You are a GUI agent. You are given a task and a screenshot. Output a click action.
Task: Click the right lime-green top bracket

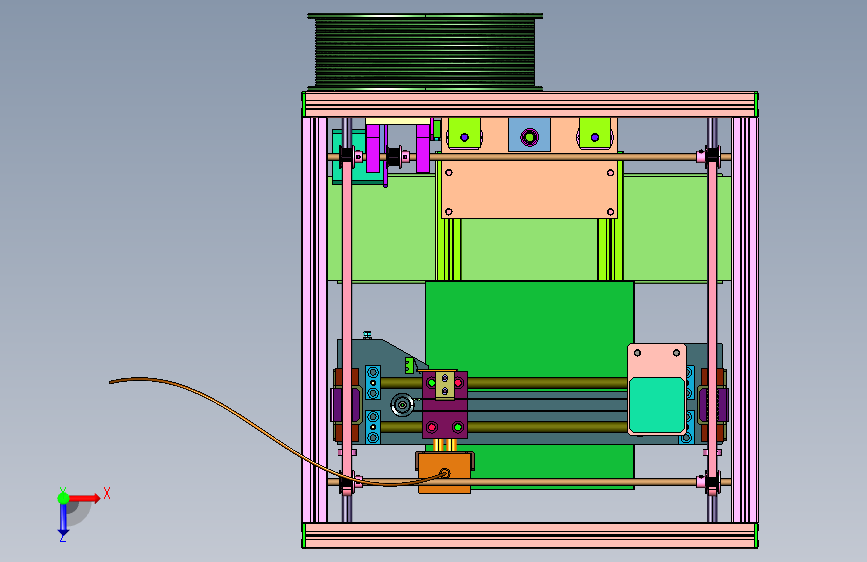[595, 133]
